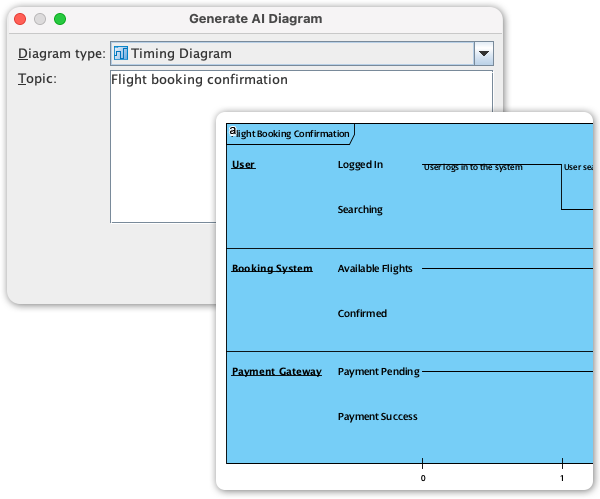Image resolution: width=600 pixels, height=499 pixels.
Task: Click the red close window button
Action: [20, 19]
